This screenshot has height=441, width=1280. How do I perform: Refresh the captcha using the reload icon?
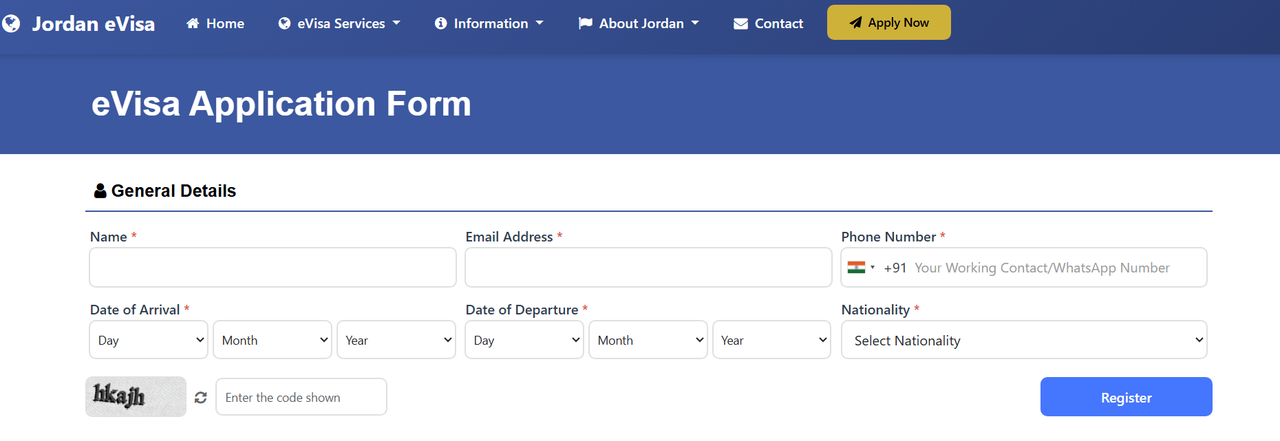pos(201,397)
